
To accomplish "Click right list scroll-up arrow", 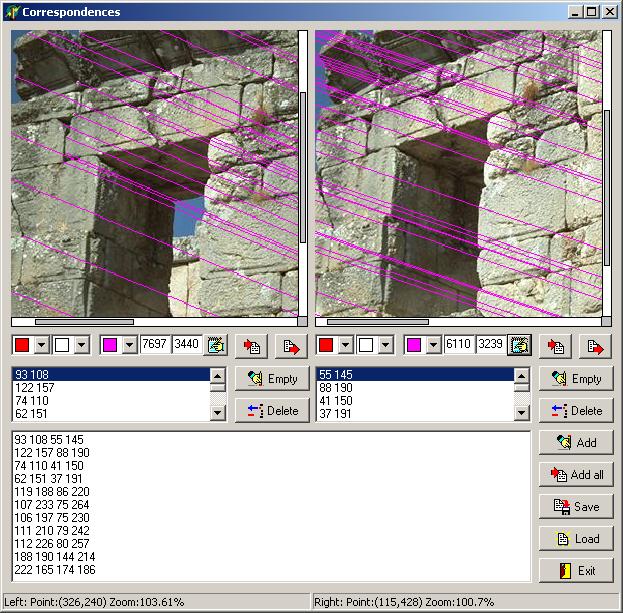I will pos(522,375).
